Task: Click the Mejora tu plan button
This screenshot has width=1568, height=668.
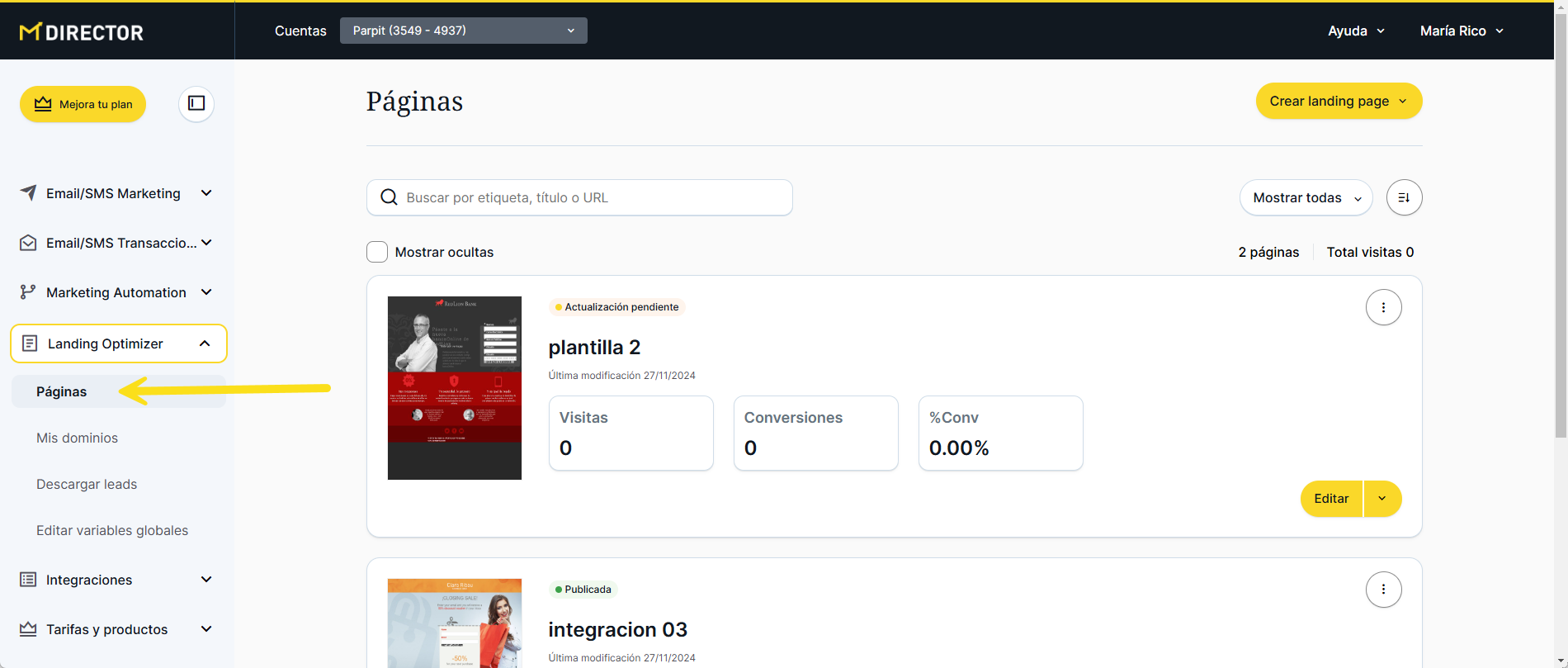Action: pyautogui.click(x=83, y=104)
